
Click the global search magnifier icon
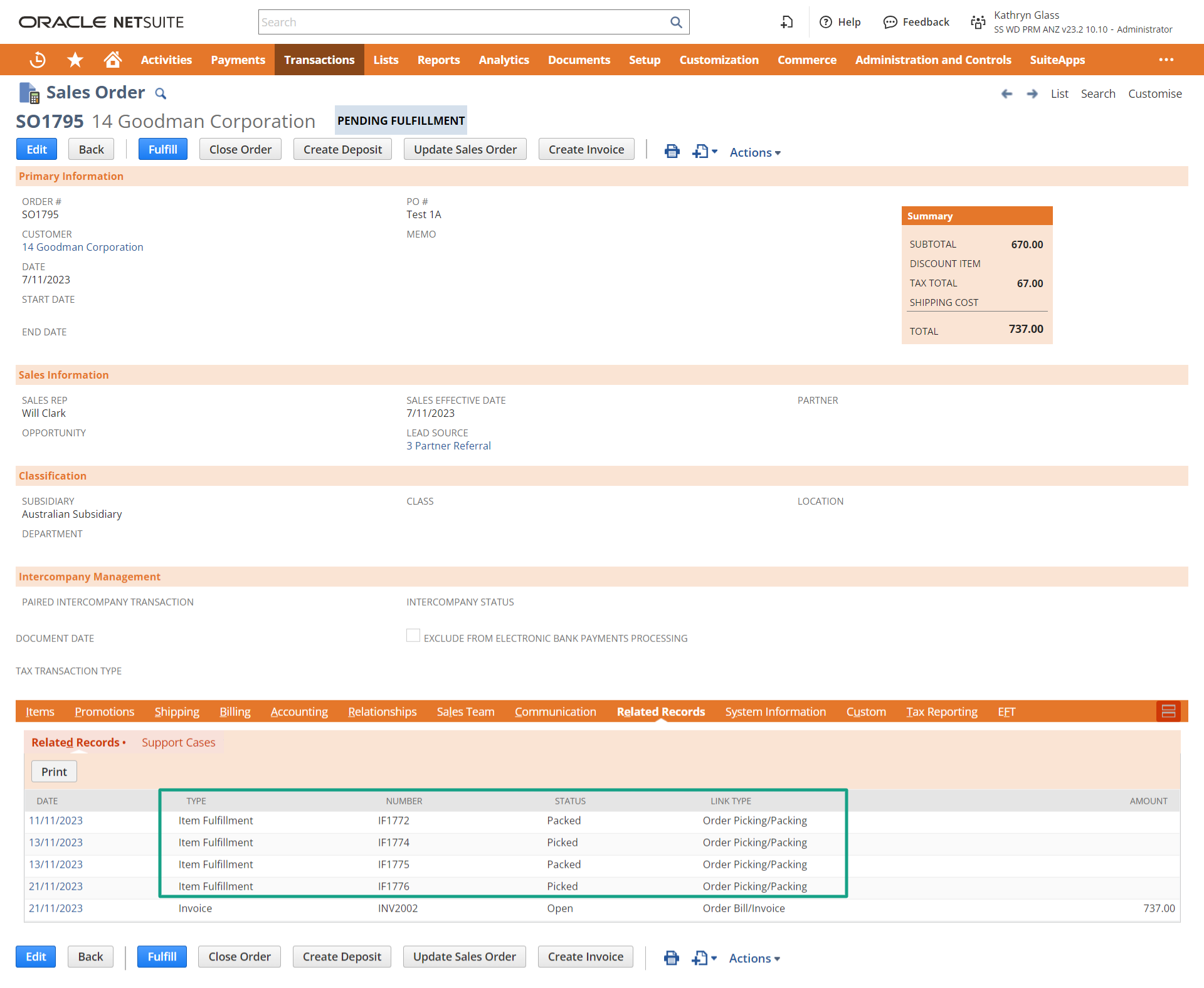676,23
